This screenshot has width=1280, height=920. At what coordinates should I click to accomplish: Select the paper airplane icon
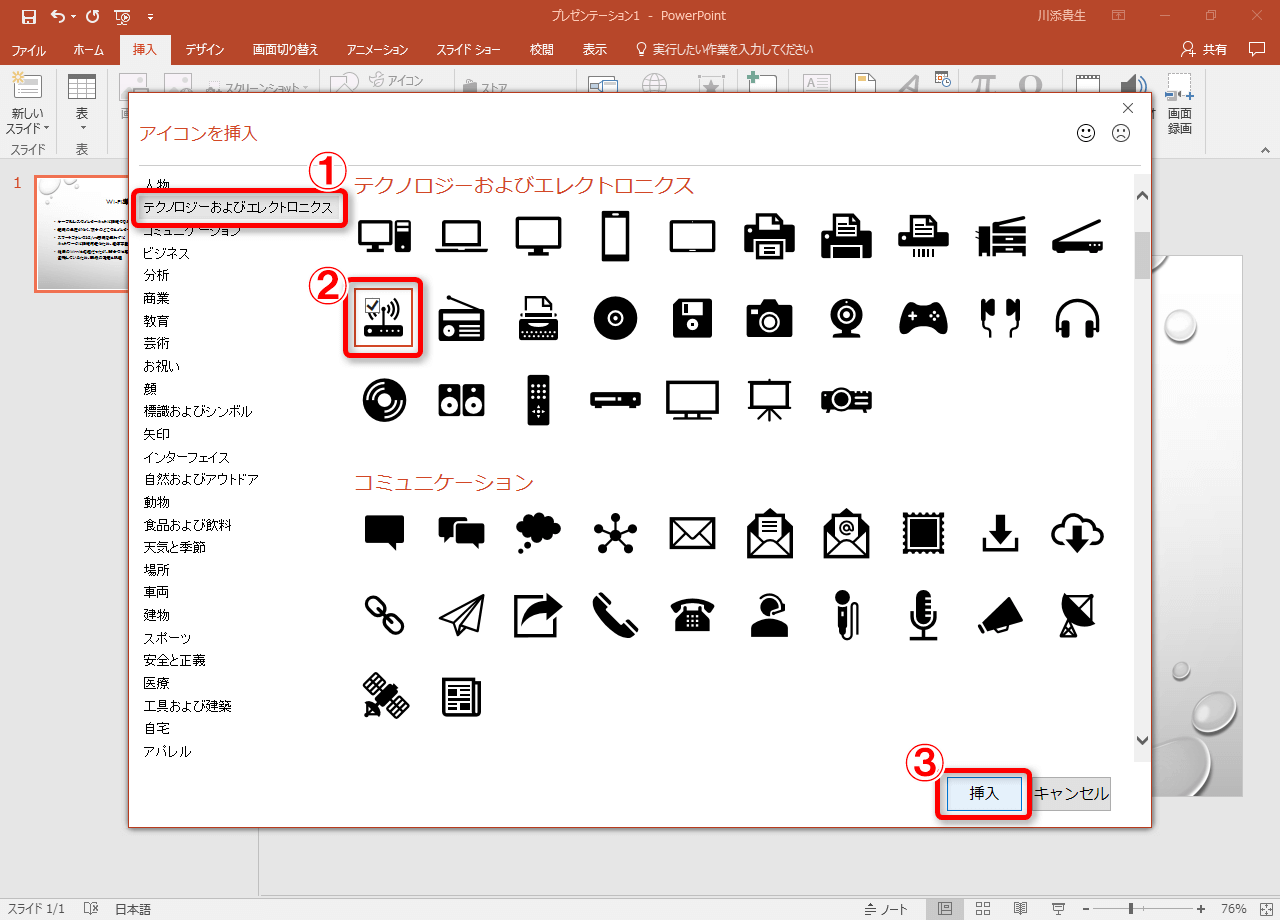[461, 615]
